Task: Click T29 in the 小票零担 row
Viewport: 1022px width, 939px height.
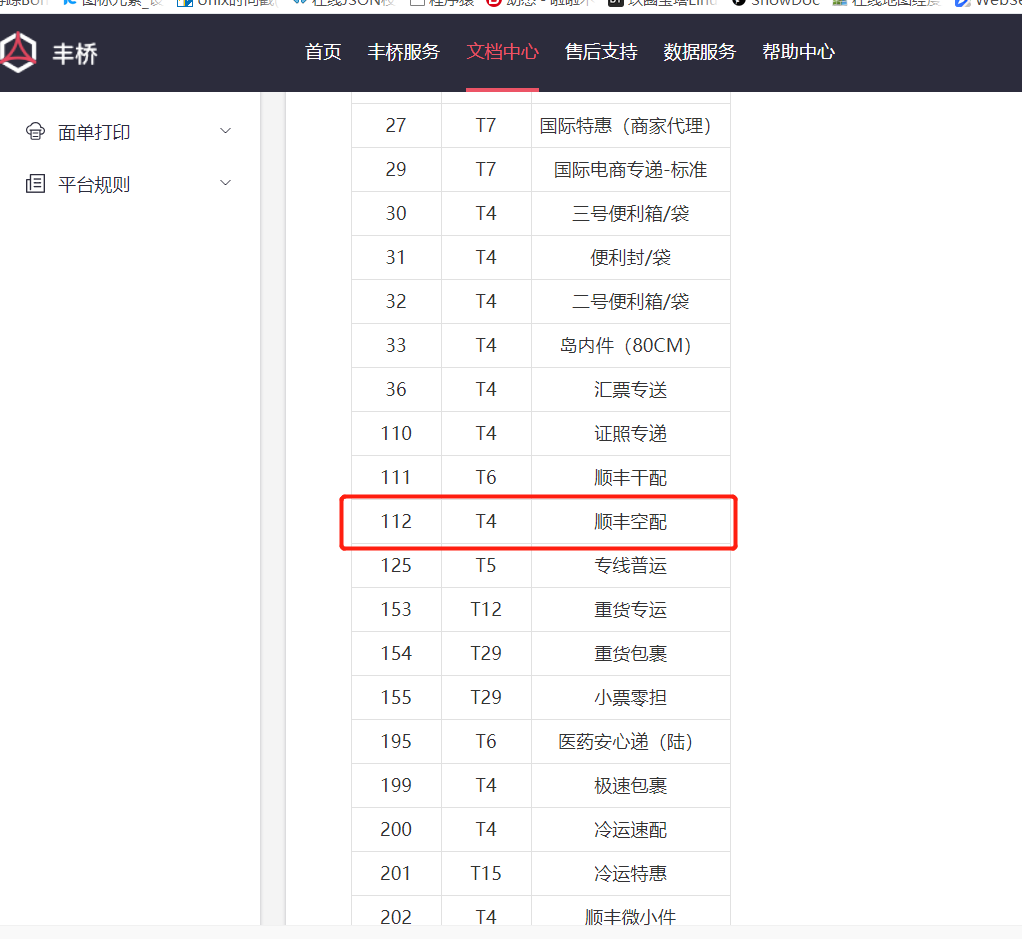Action: [x=486, y=697]
